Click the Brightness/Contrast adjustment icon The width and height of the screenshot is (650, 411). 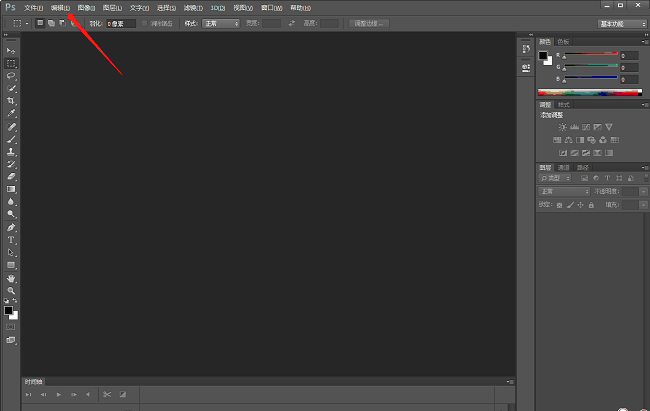[x=562, y=127]
